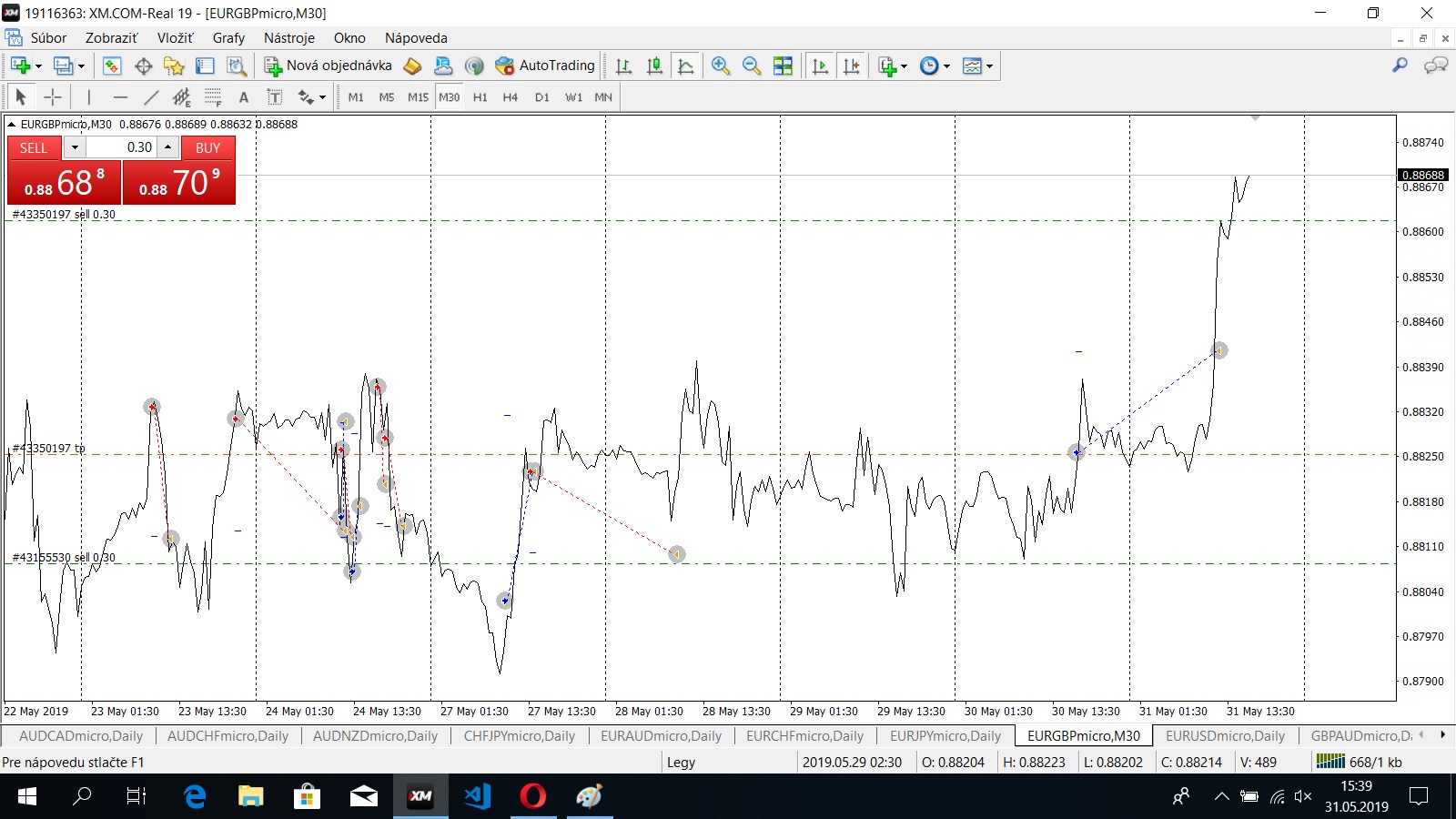Open the XM app in the taskbar

[x=420, y=796]
